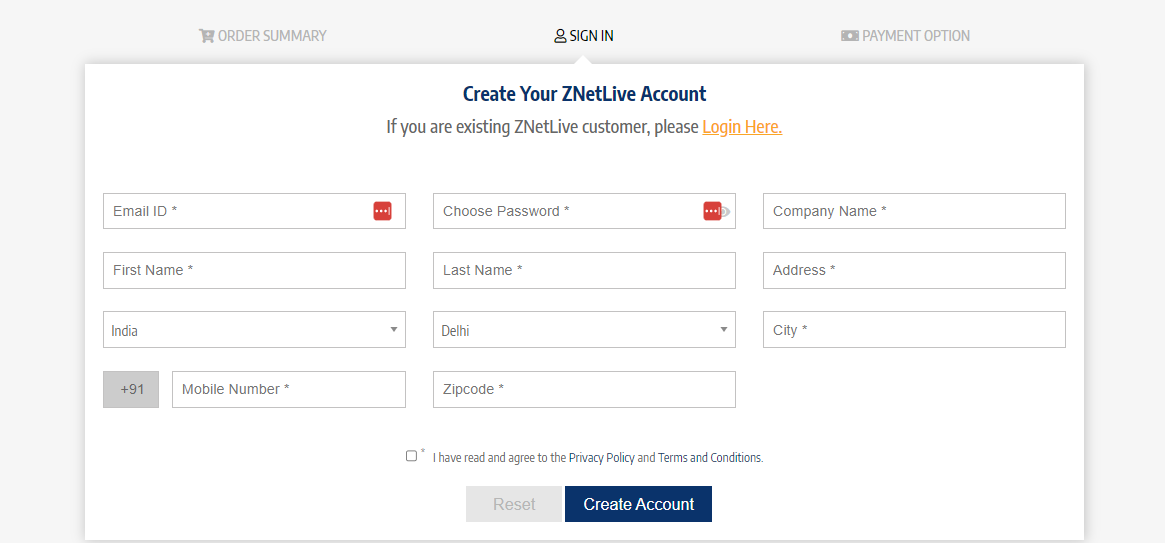The image size is (1165, 543).
Task: Follow the Login Here link
Action: coord(742,127)
